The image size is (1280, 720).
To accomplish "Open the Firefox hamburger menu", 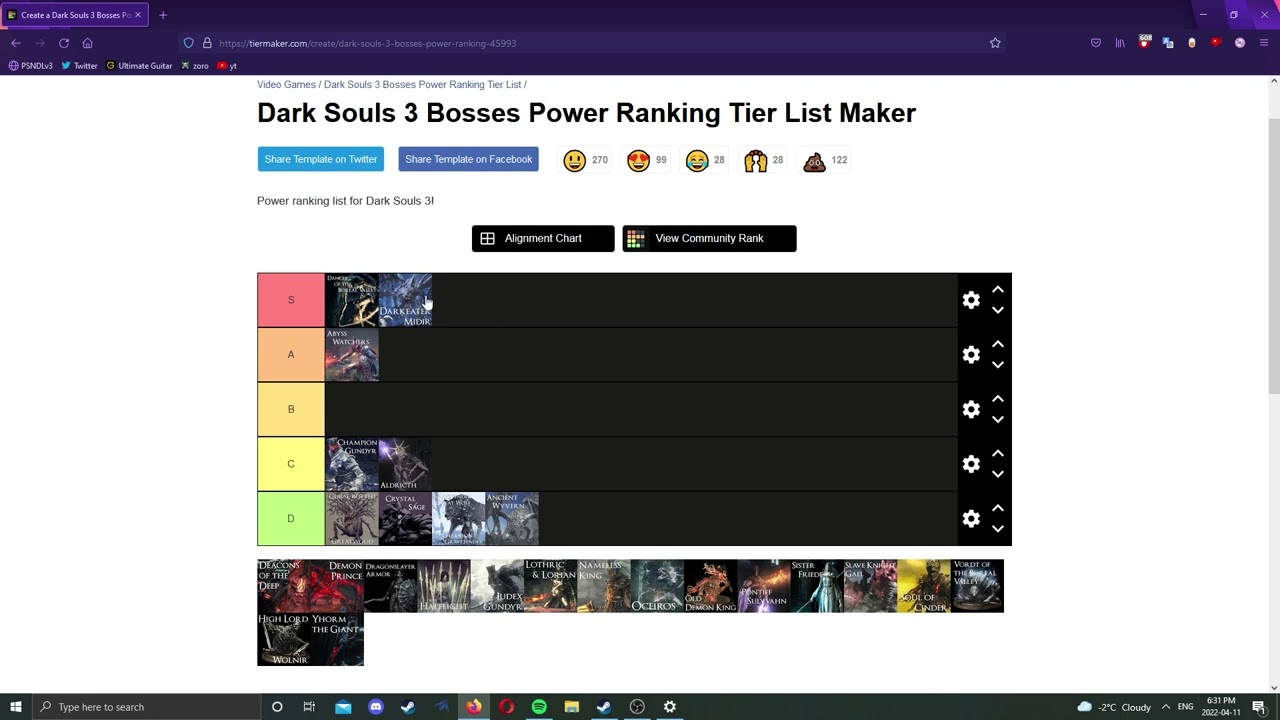I will coord(1264,43).
